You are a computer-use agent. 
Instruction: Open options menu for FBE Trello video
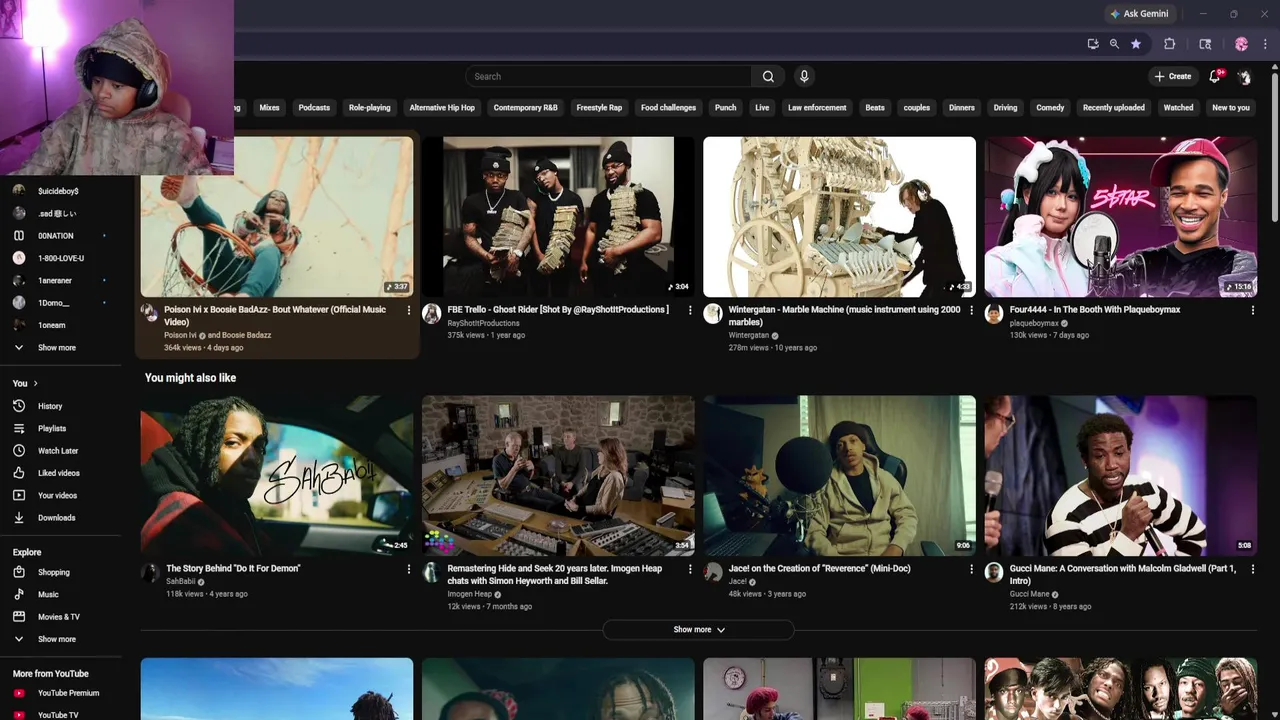coord(689,310)
